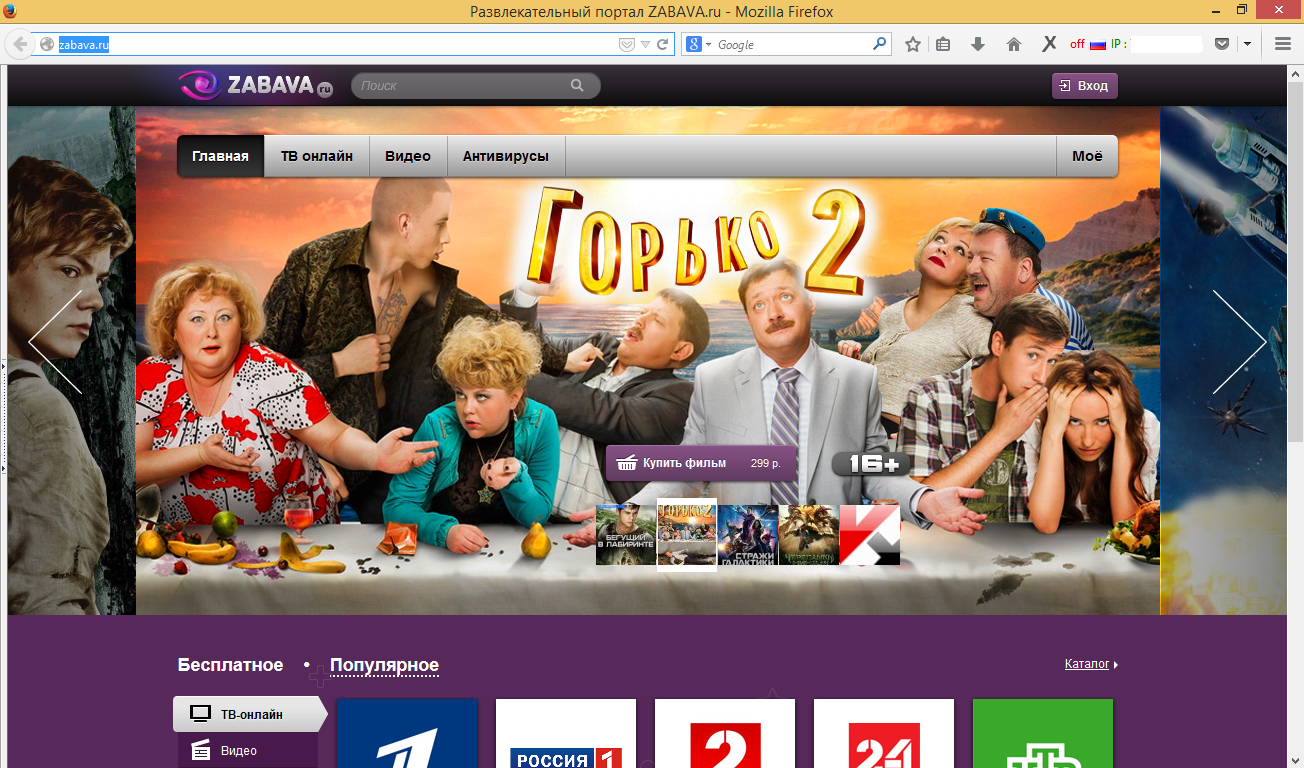
Task: Open the Моё tab
Action: pos(1087,156)
